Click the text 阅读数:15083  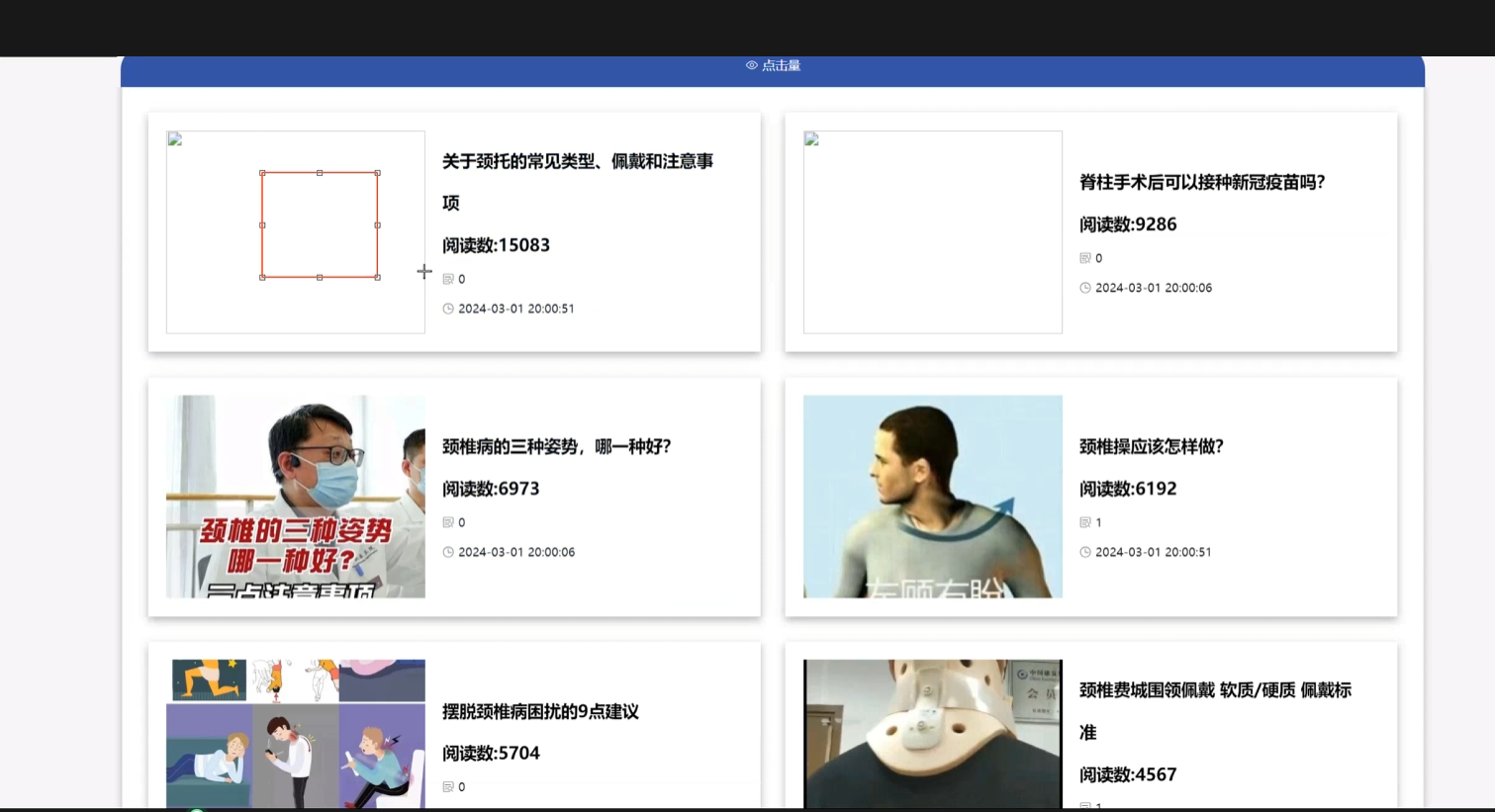(496, 245)
